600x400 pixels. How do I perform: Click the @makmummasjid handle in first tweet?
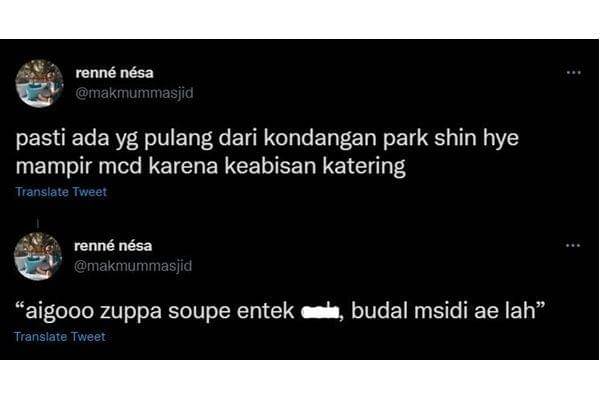134,93
